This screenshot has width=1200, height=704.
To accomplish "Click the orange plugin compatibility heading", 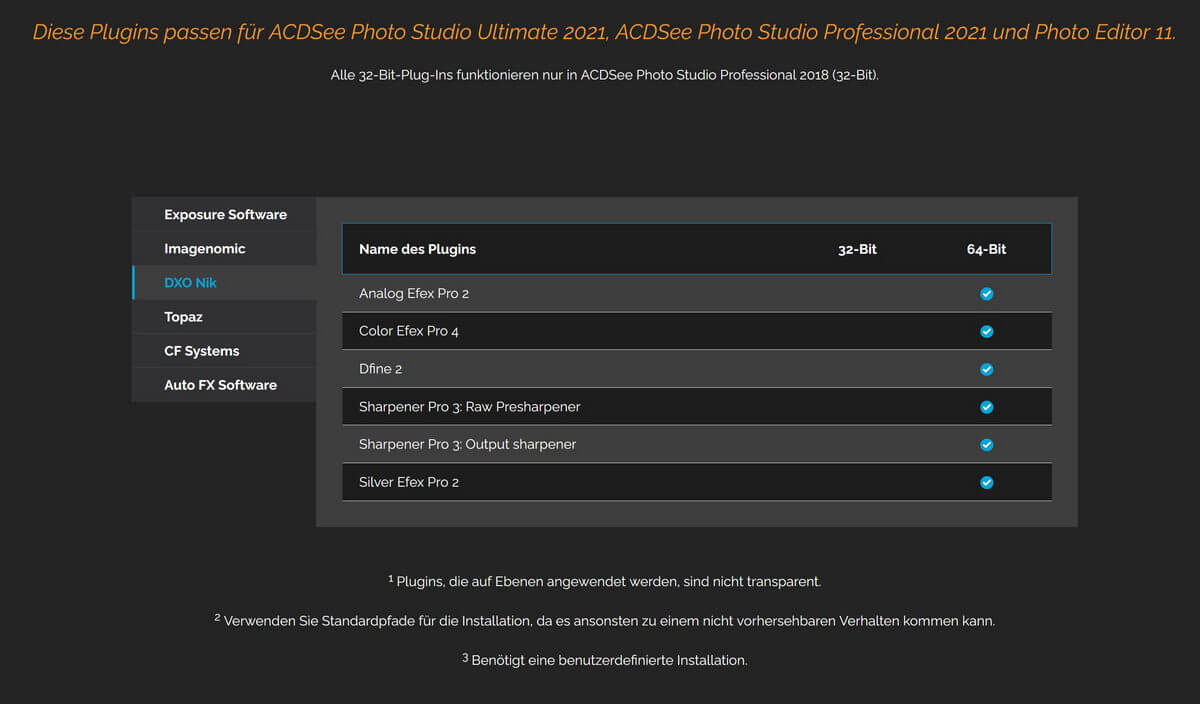I will pyautogui.click(x=604, y=32).
